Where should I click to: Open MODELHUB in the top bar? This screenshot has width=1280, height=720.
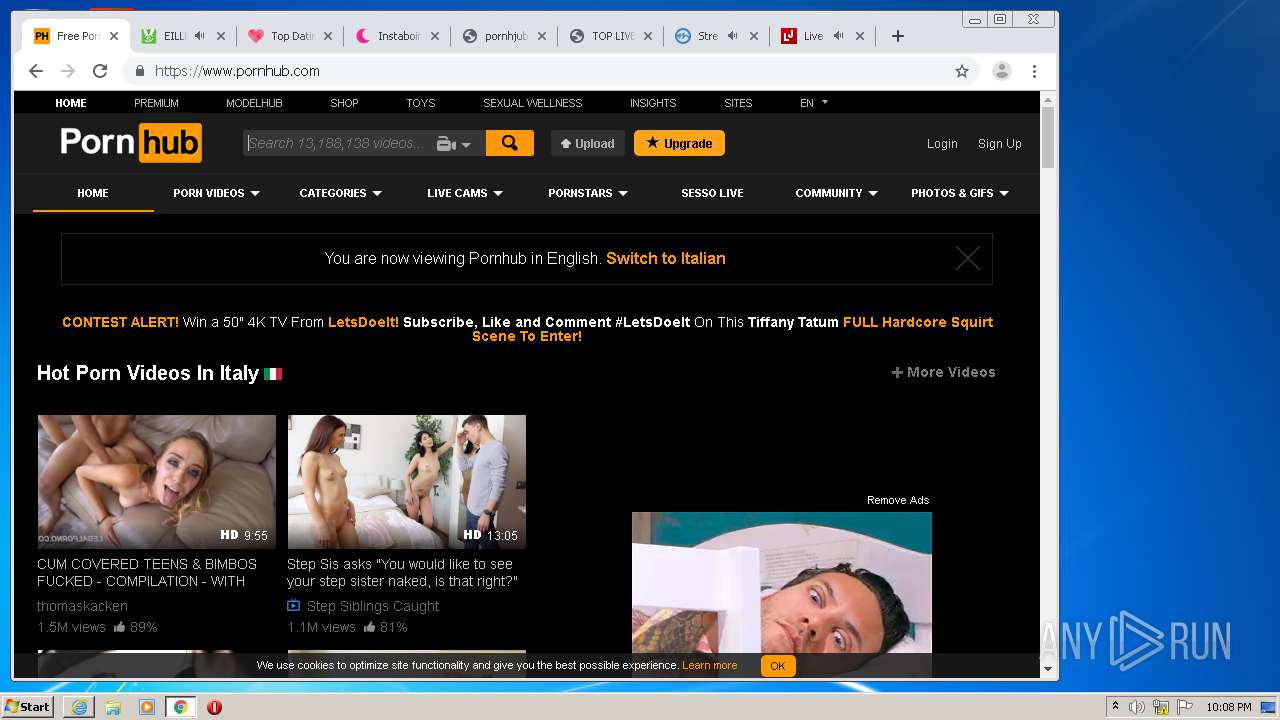254,103
